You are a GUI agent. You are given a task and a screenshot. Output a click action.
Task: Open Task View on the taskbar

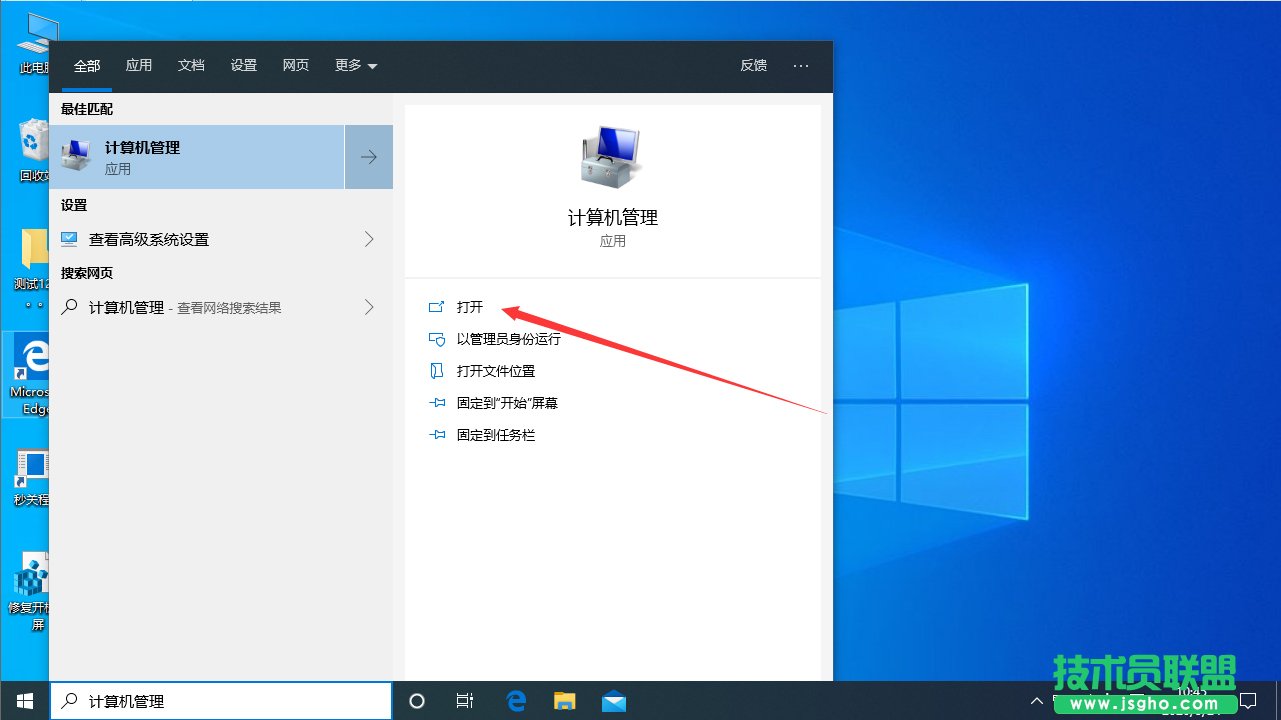(x=464, y=701)
